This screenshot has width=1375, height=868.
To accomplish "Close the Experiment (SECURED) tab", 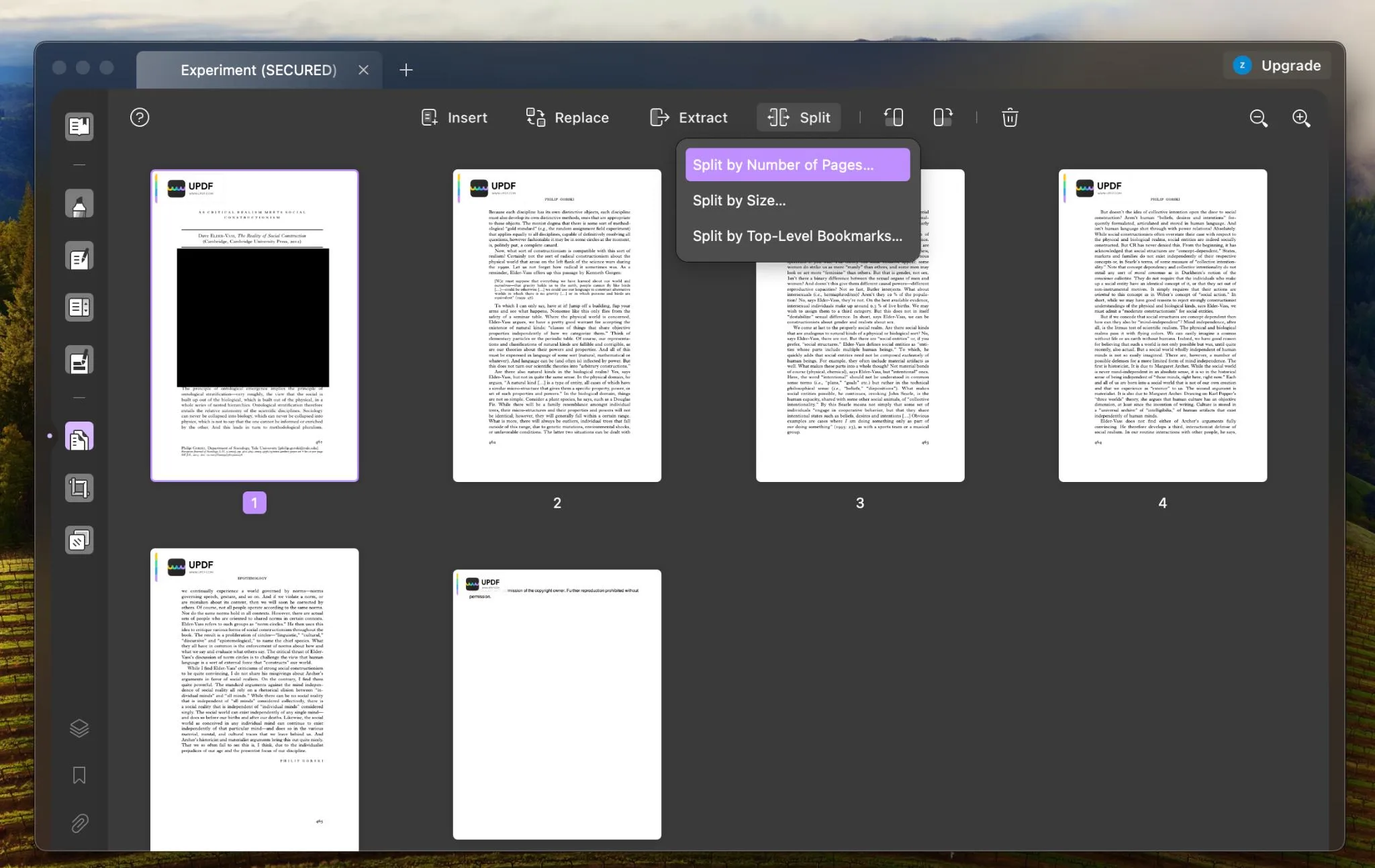I will click(363, 70).
